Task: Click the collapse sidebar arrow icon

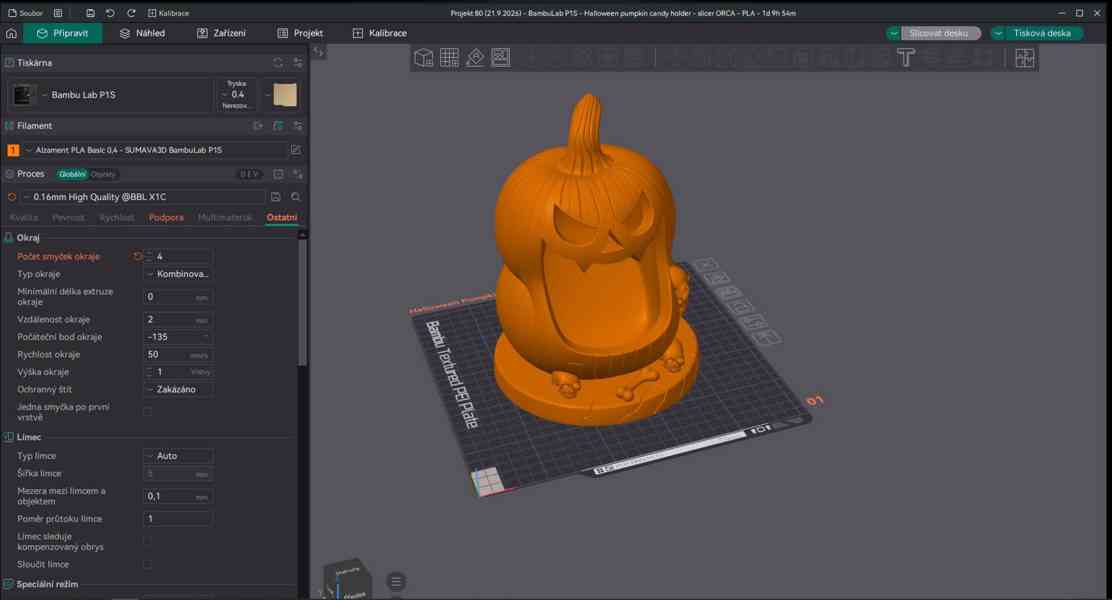Action: point(318,52)
